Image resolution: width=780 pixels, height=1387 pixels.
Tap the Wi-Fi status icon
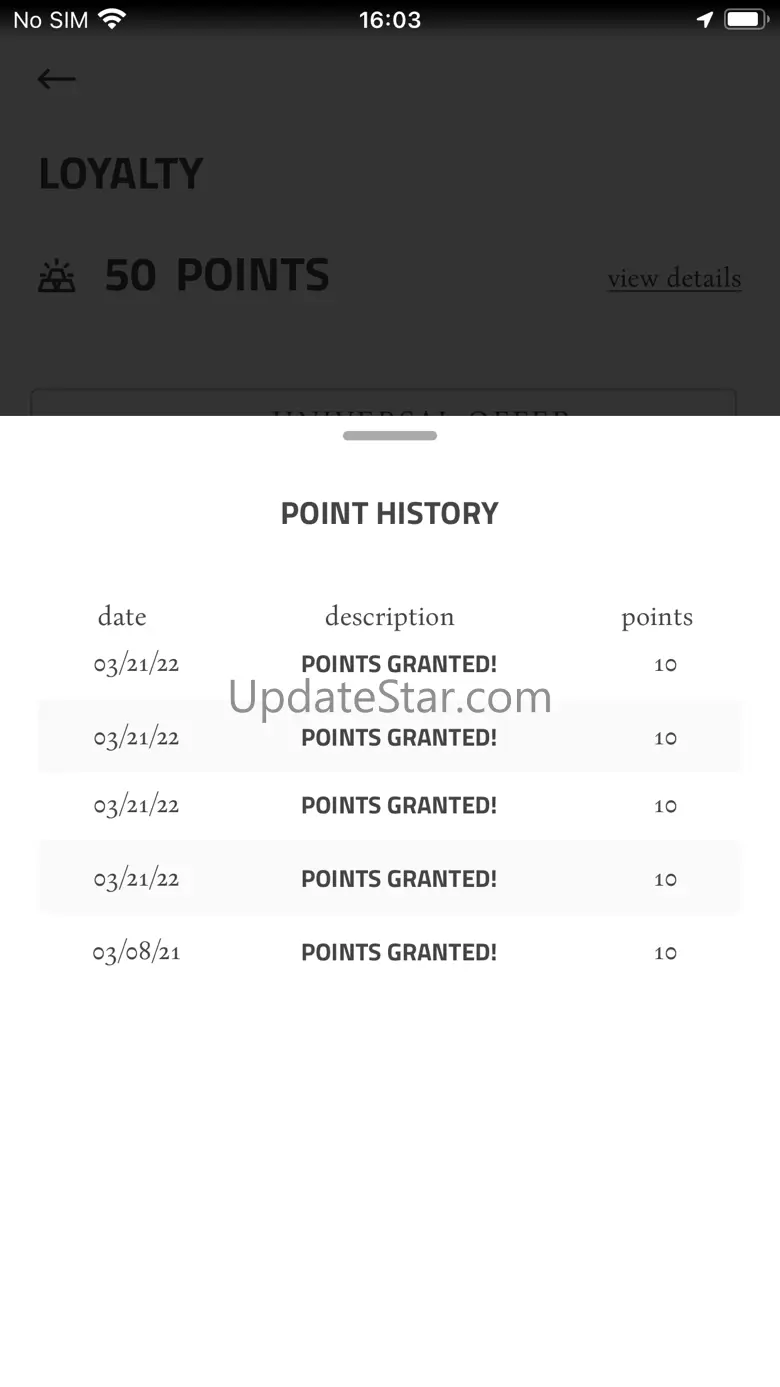coord(113,20)
